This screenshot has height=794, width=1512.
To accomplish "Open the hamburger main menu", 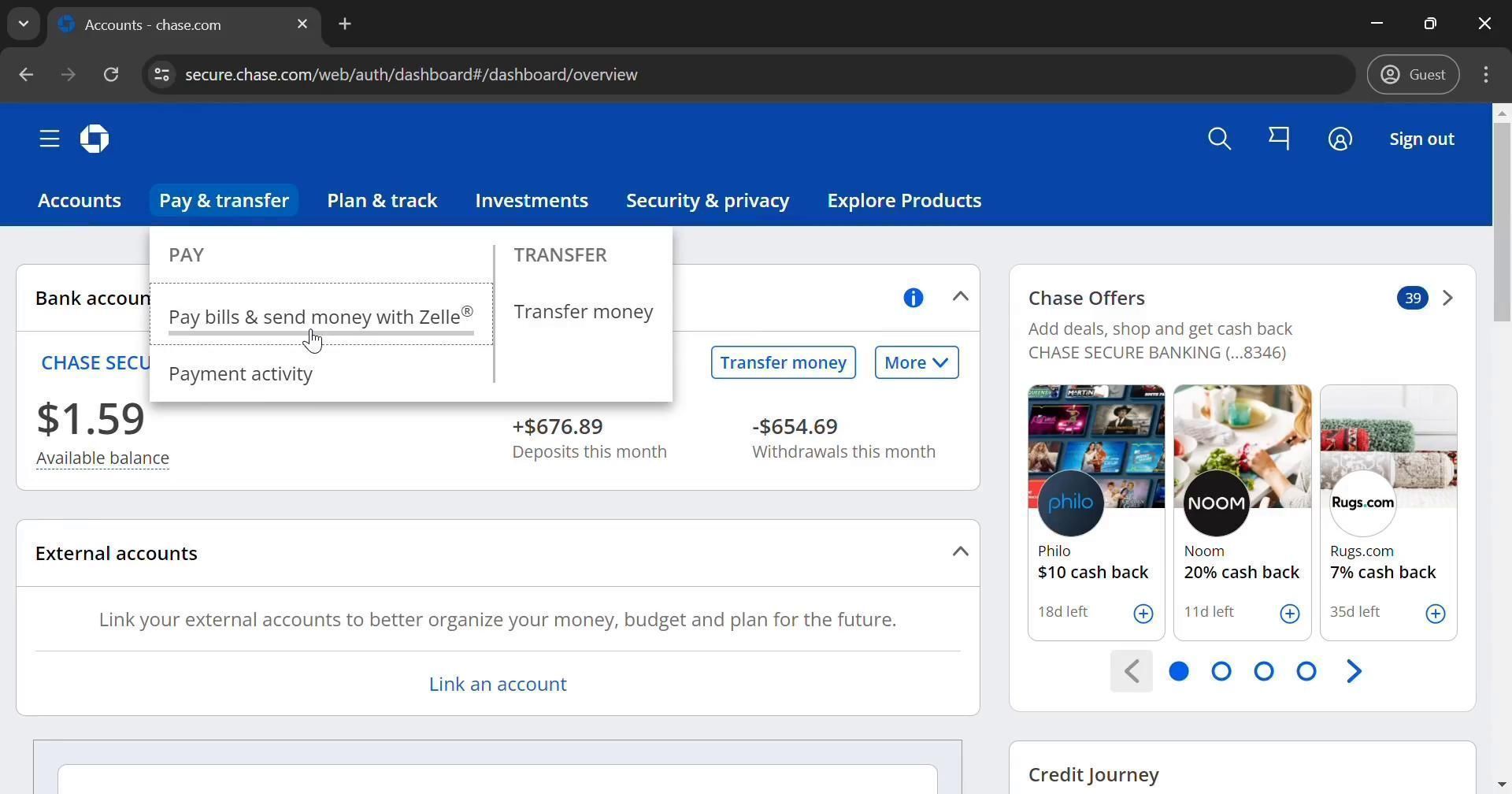I will (x=49, y=139).
